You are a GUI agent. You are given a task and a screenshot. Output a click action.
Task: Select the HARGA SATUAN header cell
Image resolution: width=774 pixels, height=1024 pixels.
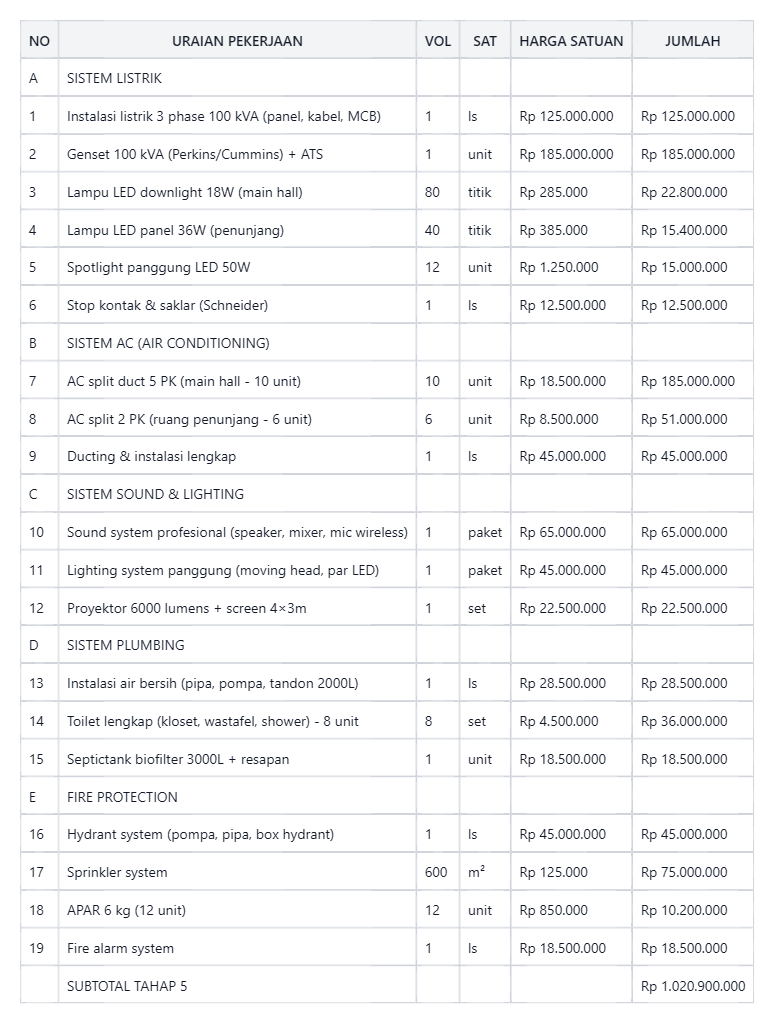(571, 40)
